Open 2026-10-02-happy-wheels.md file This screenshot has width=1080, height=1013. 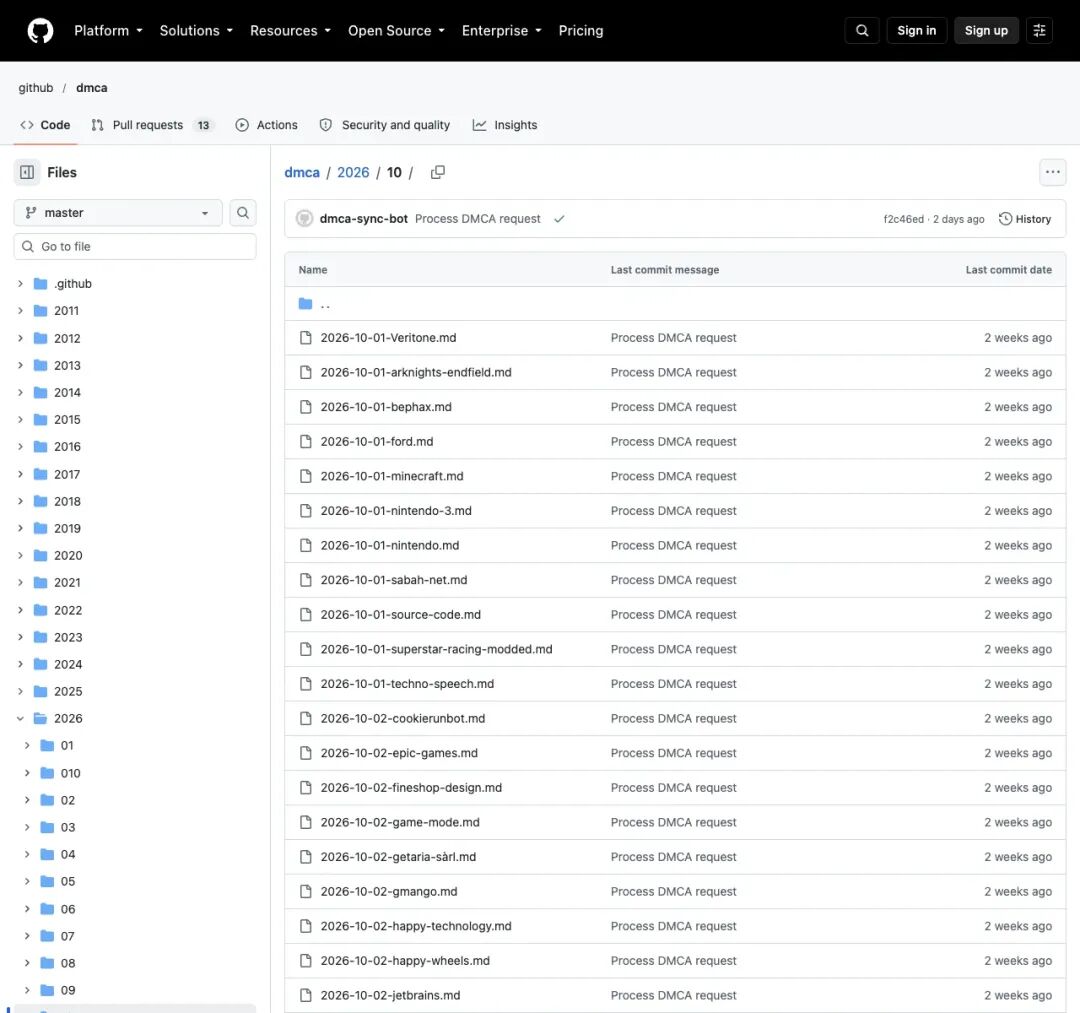click(x=404, y=961)
